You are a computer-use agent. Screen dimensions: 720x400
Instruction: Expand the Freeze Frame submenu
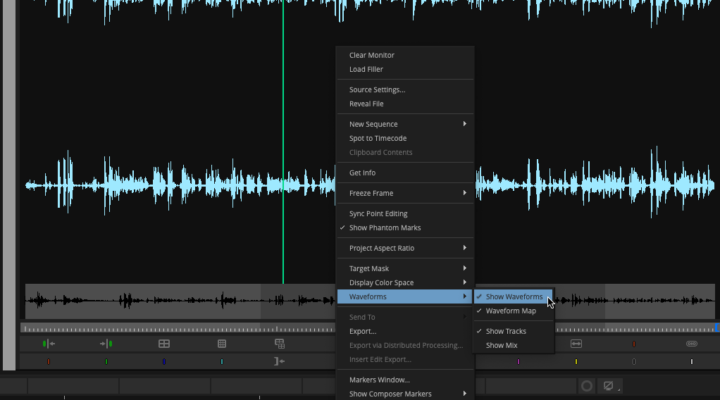[405, 193]
